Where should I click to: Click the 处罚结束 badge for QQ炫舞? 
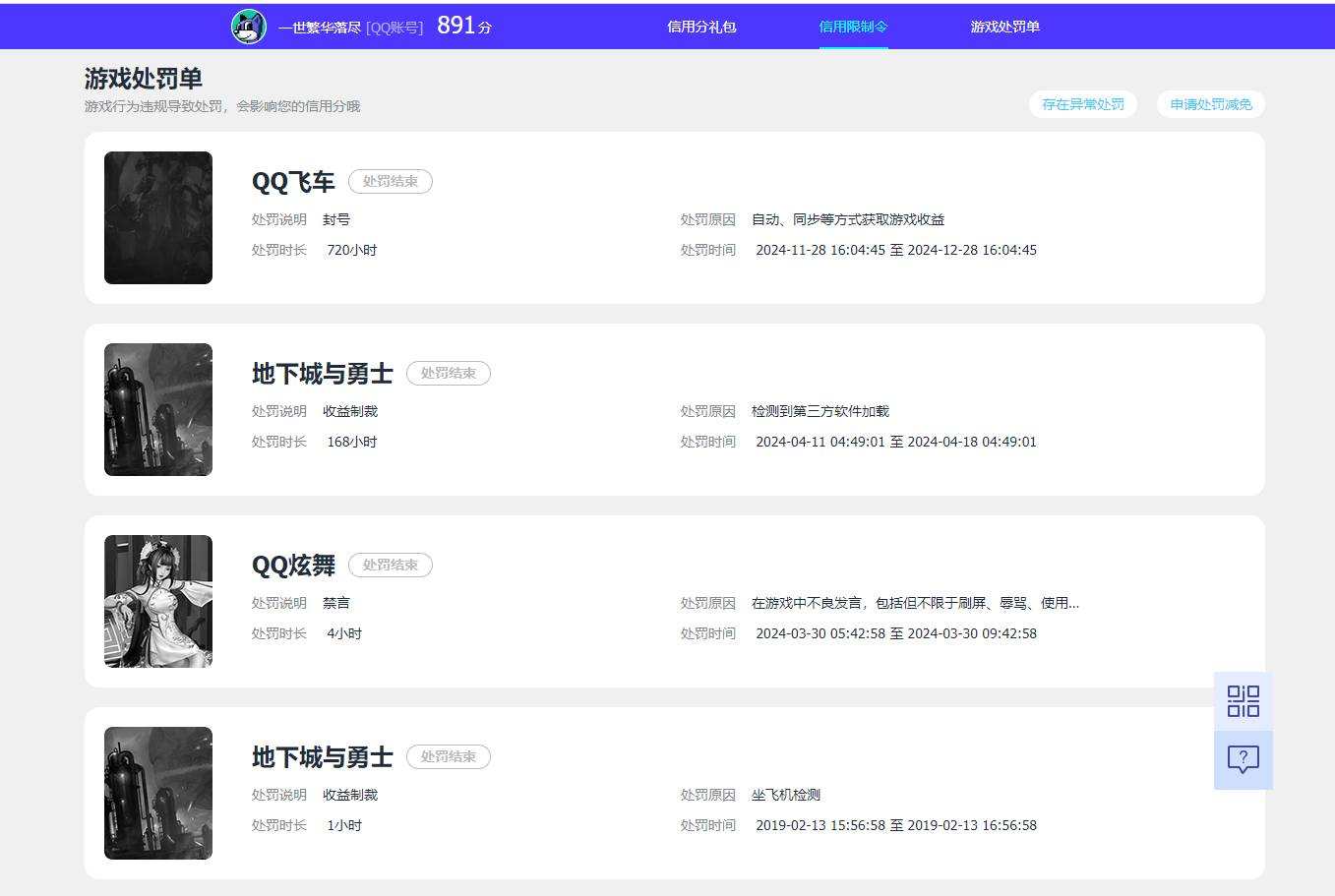[x=391, y=565]
